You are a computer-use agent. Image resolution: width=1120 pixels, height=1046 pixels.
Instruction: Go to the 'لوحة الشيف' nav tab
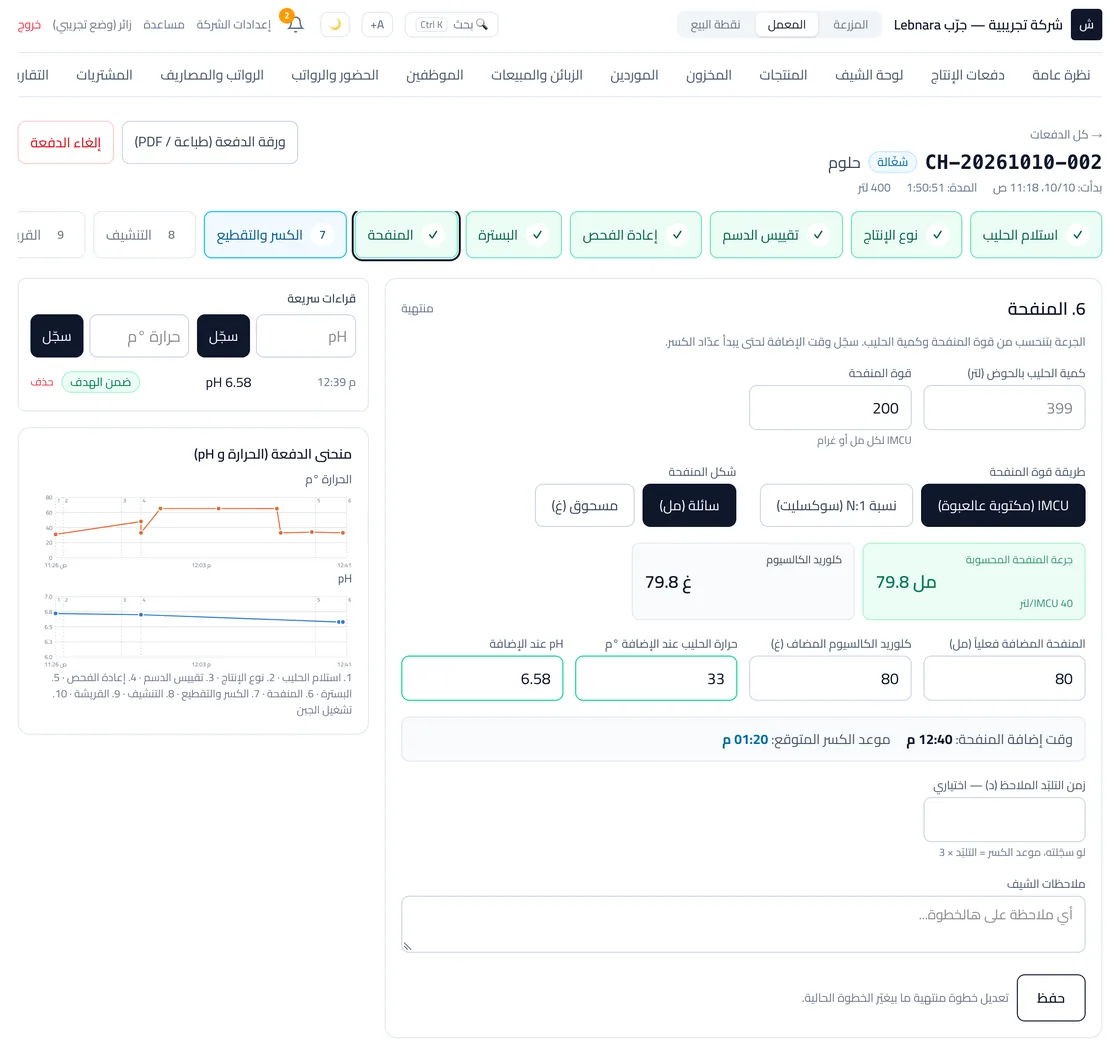click(869, 75)
